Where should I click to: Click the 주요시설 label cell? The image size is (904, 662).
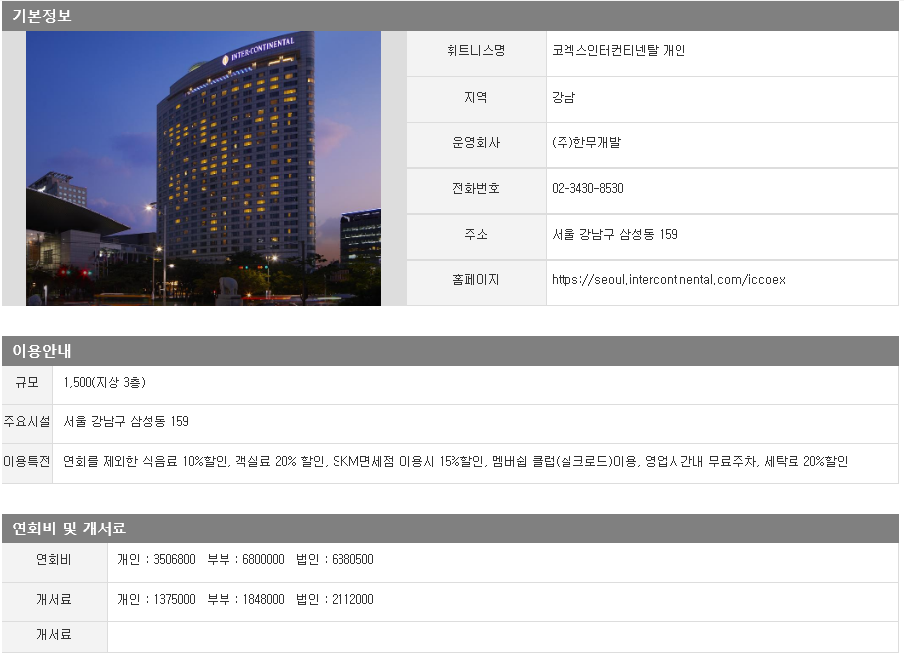tap(27, 424)
